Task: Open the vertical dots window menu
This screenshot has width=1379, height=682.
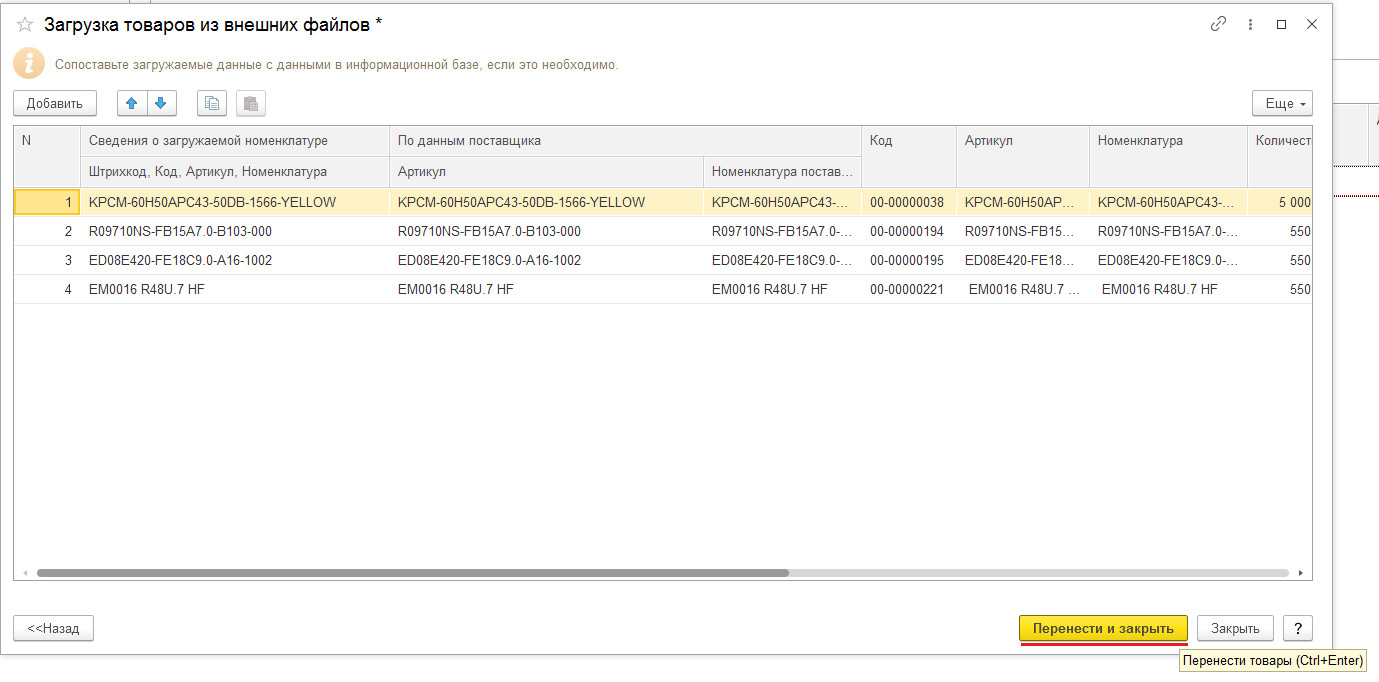Action: (1250, 25)
